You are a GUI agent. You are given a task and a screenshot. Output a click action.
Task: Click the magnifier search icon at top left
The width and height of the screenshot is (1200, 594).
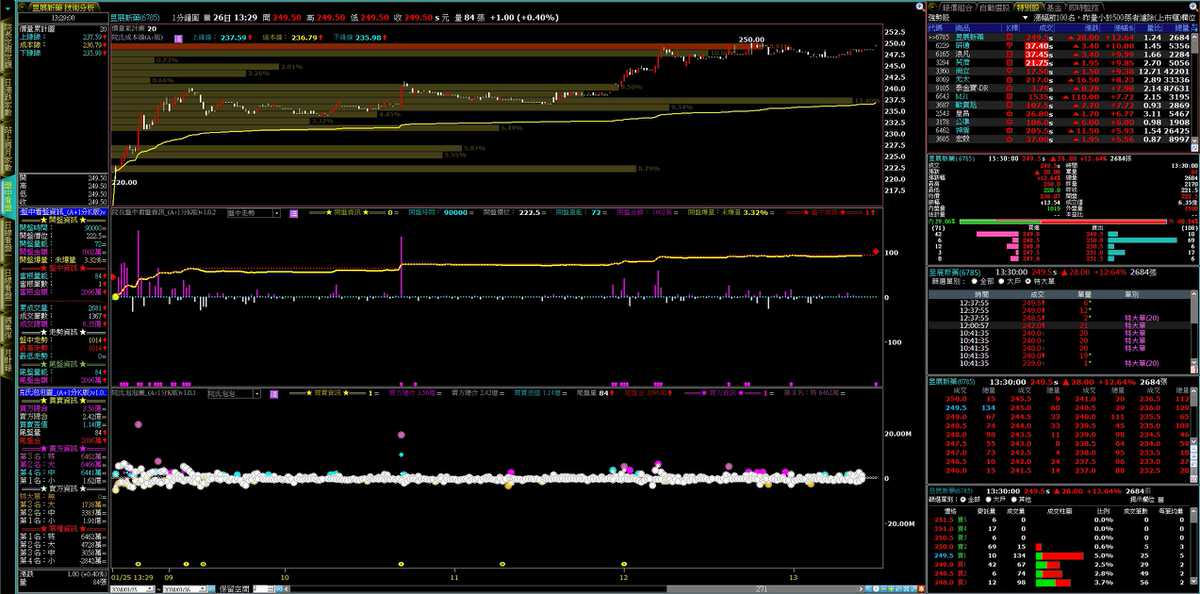coord(24,6)
